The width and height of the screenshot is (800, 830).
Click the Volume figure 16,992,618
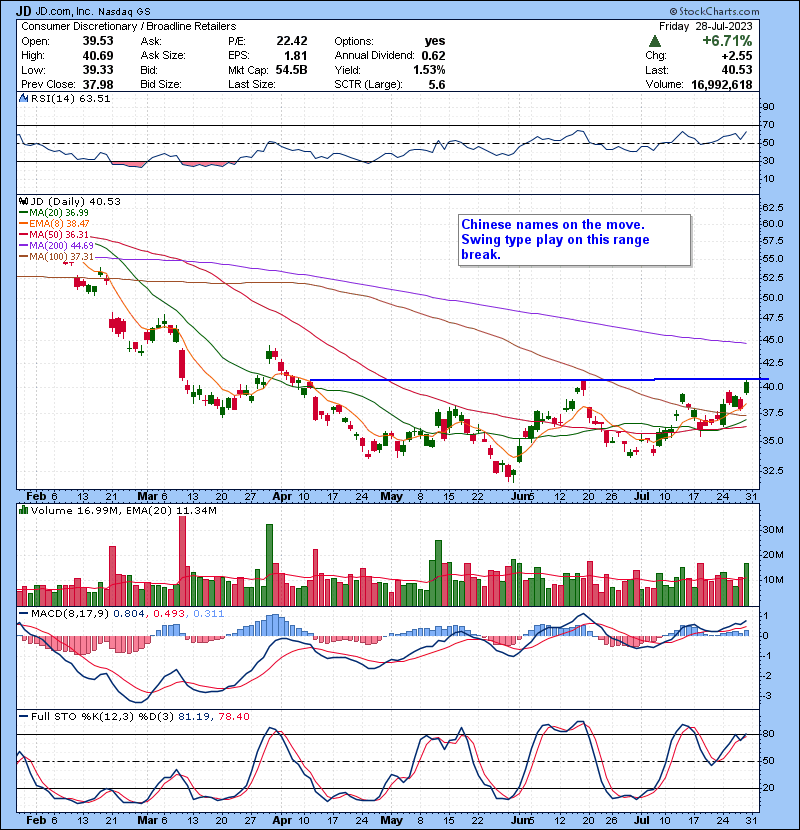[x=722, y=84]
